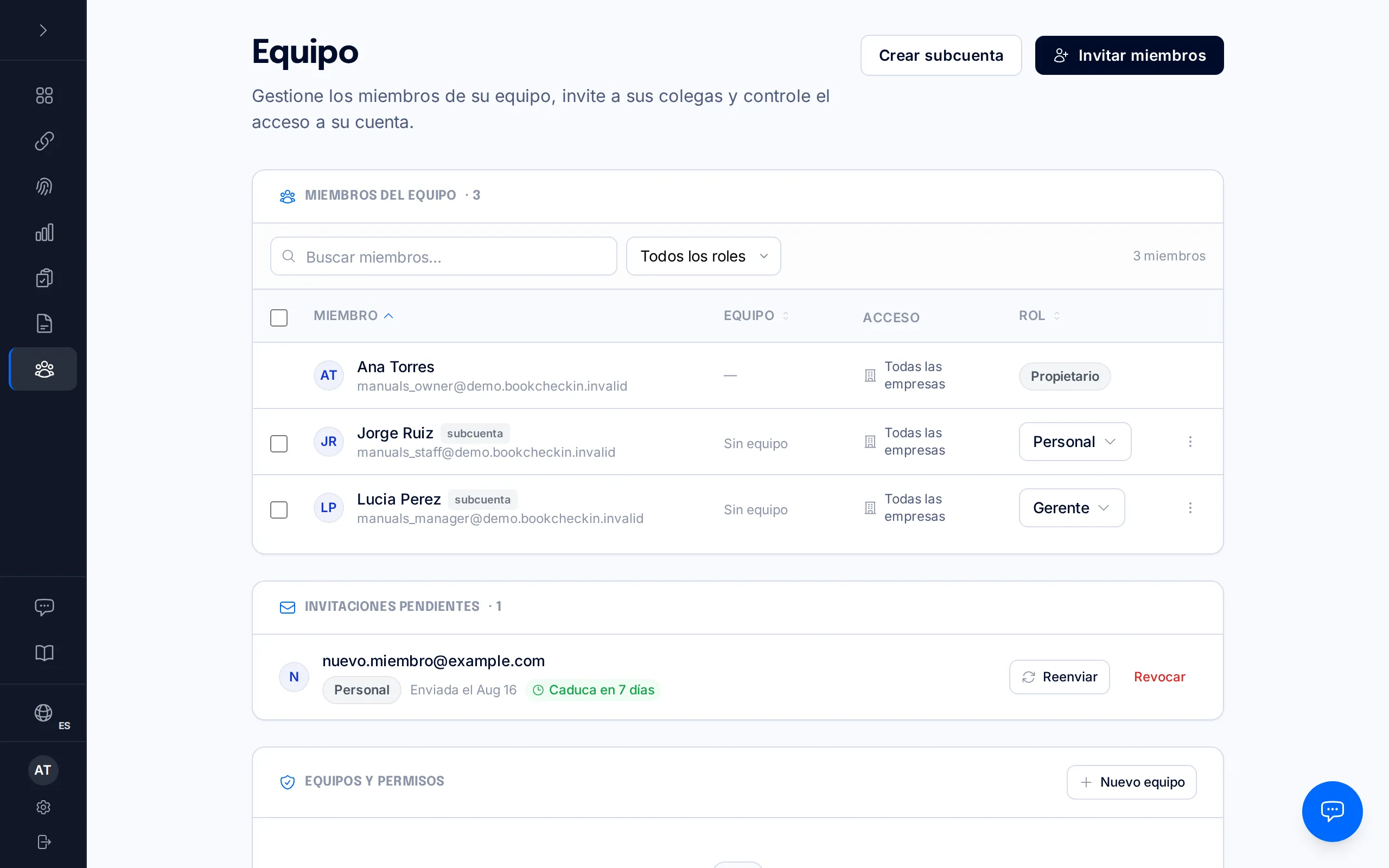
Task: Click Enviada el Aug 16 text
Action: (463, 690)
